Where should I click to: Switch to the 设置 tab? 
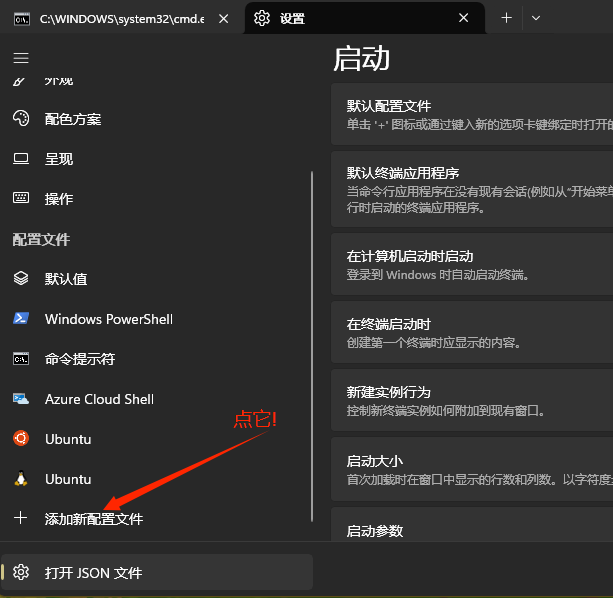[x=365, y=18]
